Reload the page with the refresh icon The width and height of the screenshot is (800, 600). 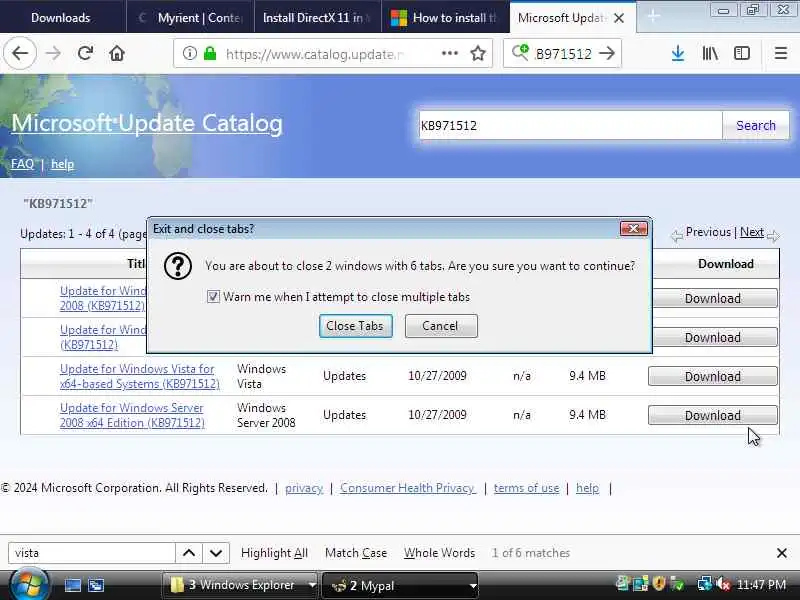pyautogui.click(x=85, y=53)
